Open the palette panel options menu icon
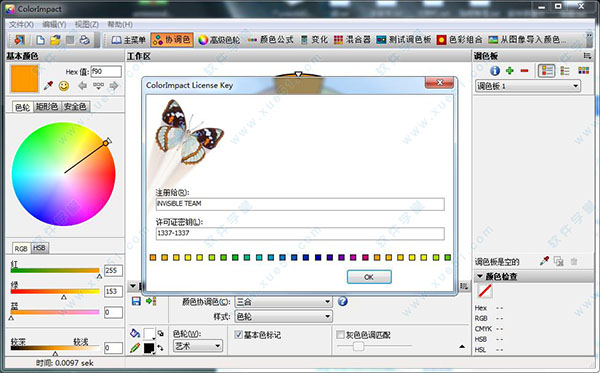The image size is (600, 373). click(587, 56)
